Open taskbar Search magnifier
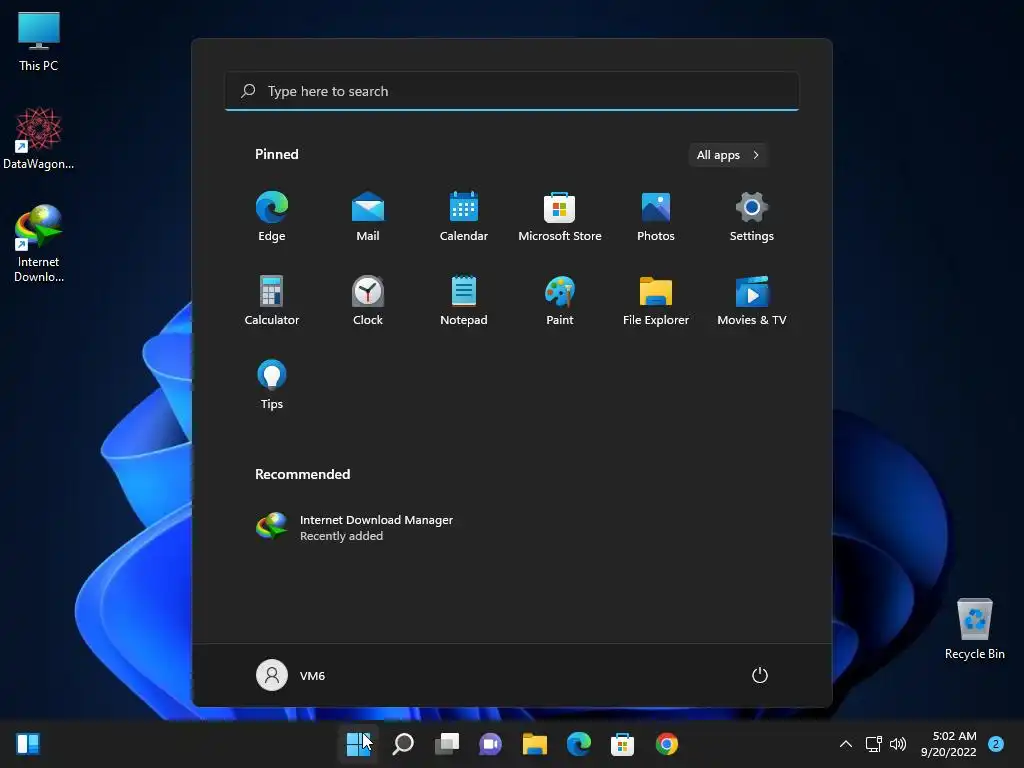The image size is (1024, 768). click(x=403, y=744)
